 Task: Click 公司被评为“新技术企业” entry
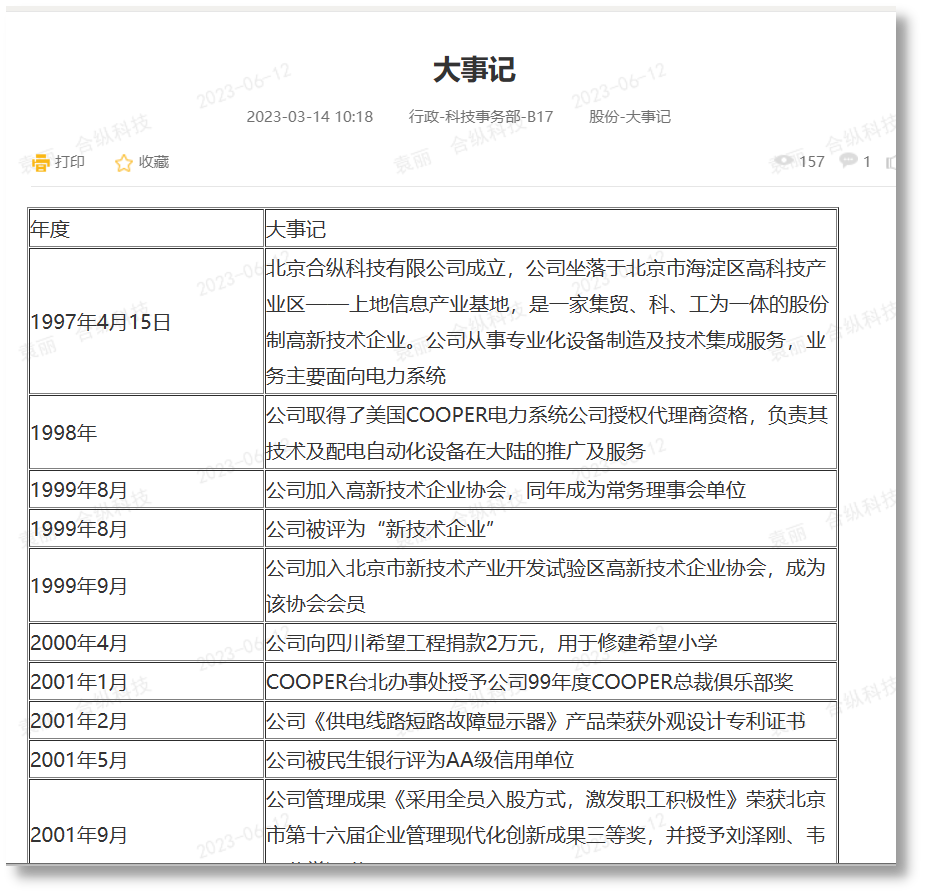point(550,529)
